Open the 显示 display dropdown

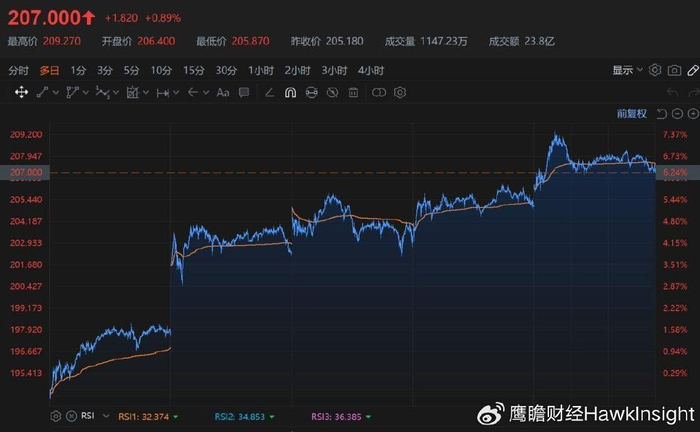[x=626, y=70]
